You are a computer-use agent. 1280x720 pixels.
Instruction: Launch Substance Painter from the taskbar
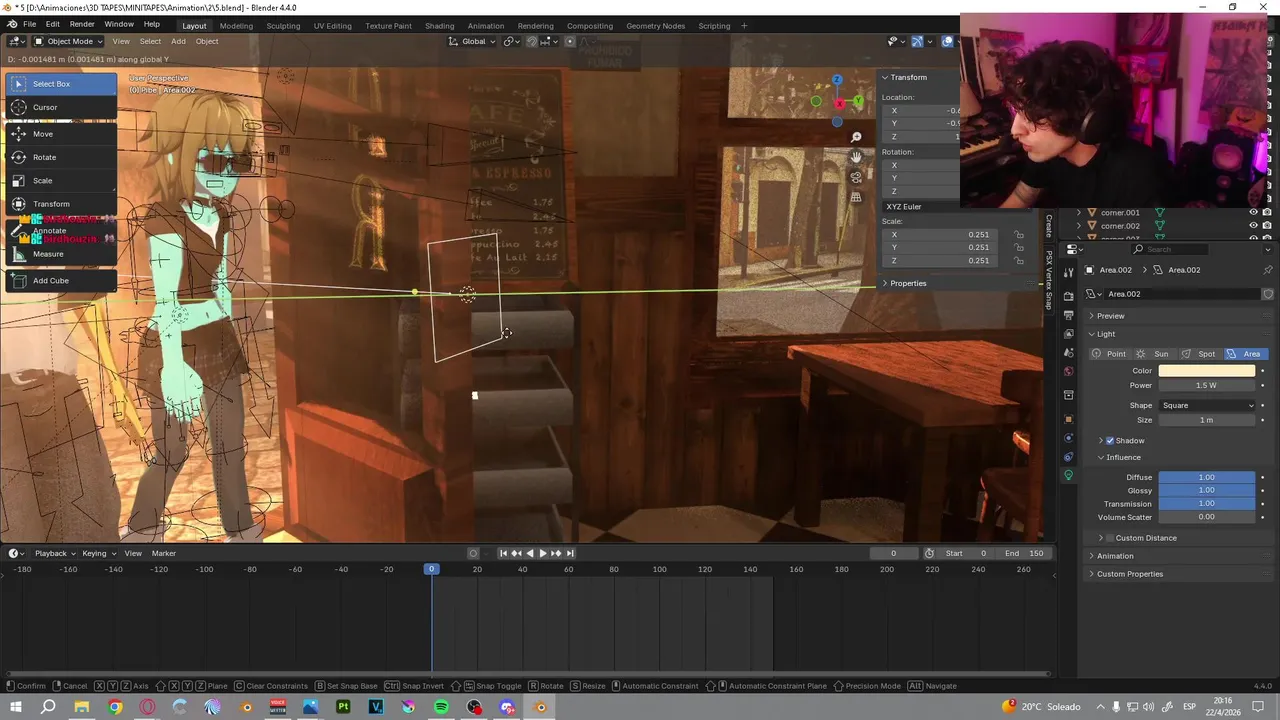pyautogui.click(x=343, y=707)
